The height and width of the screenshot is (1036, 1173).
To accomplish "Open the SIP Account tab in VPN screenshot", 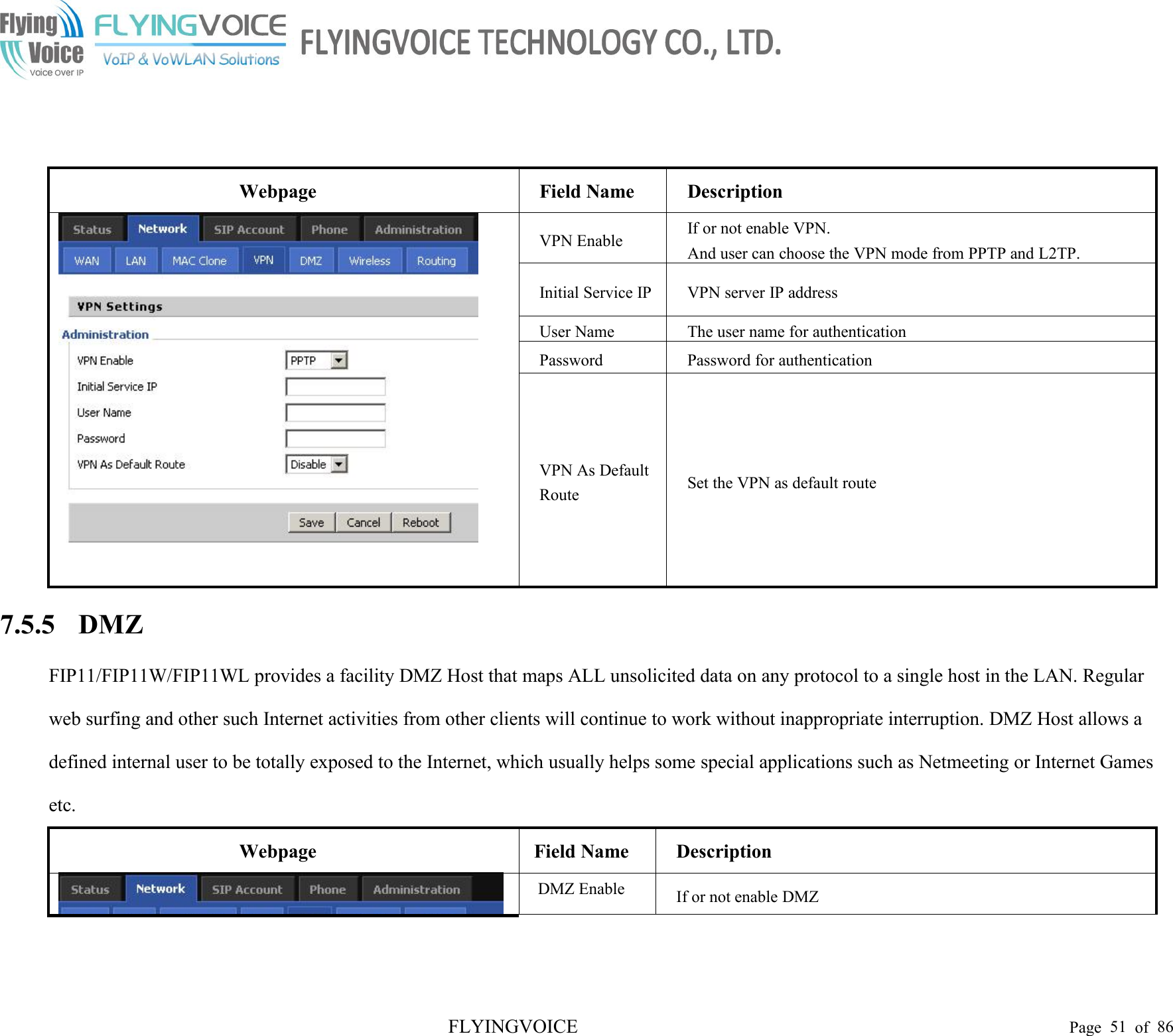I will pyautogui.click(x=249, y=229).
